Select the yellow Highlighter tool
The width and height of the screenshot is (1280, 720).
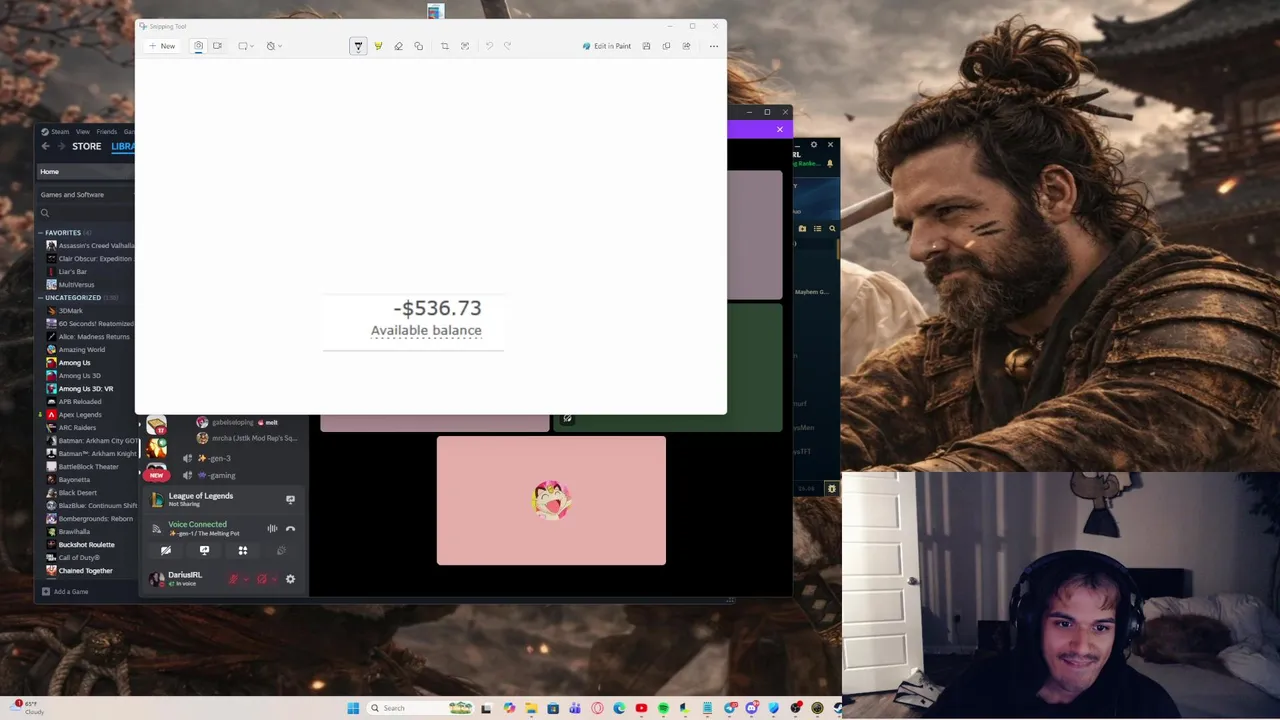[x=378, y=46]
